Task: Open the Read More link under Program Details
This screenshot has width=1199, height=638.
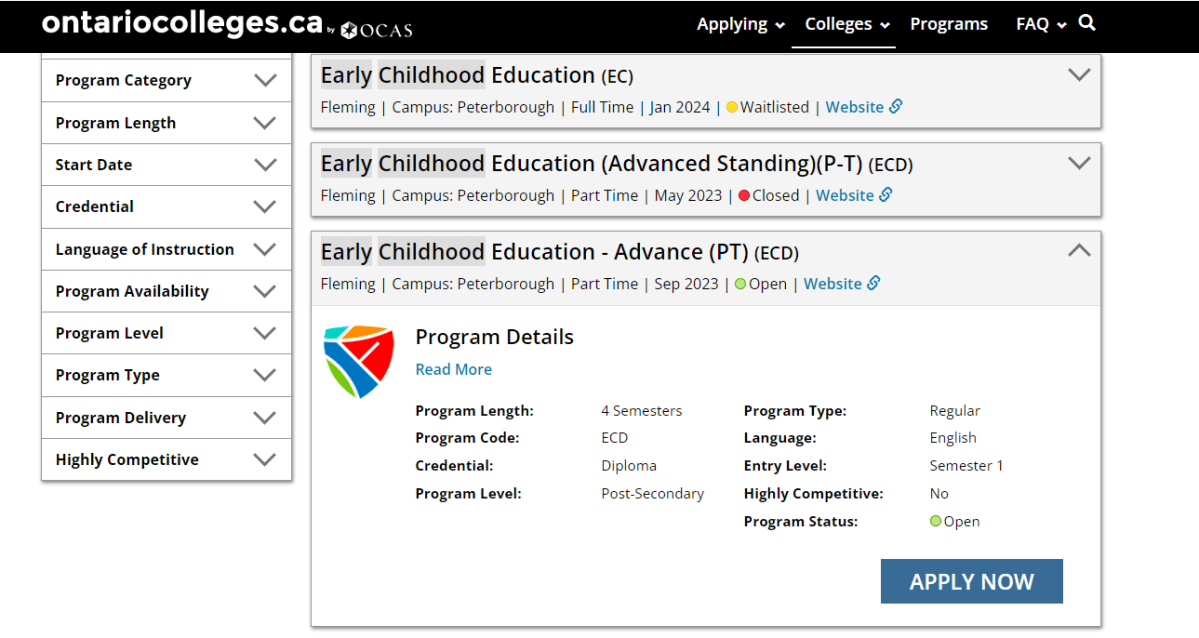Action: coord(453,369)
